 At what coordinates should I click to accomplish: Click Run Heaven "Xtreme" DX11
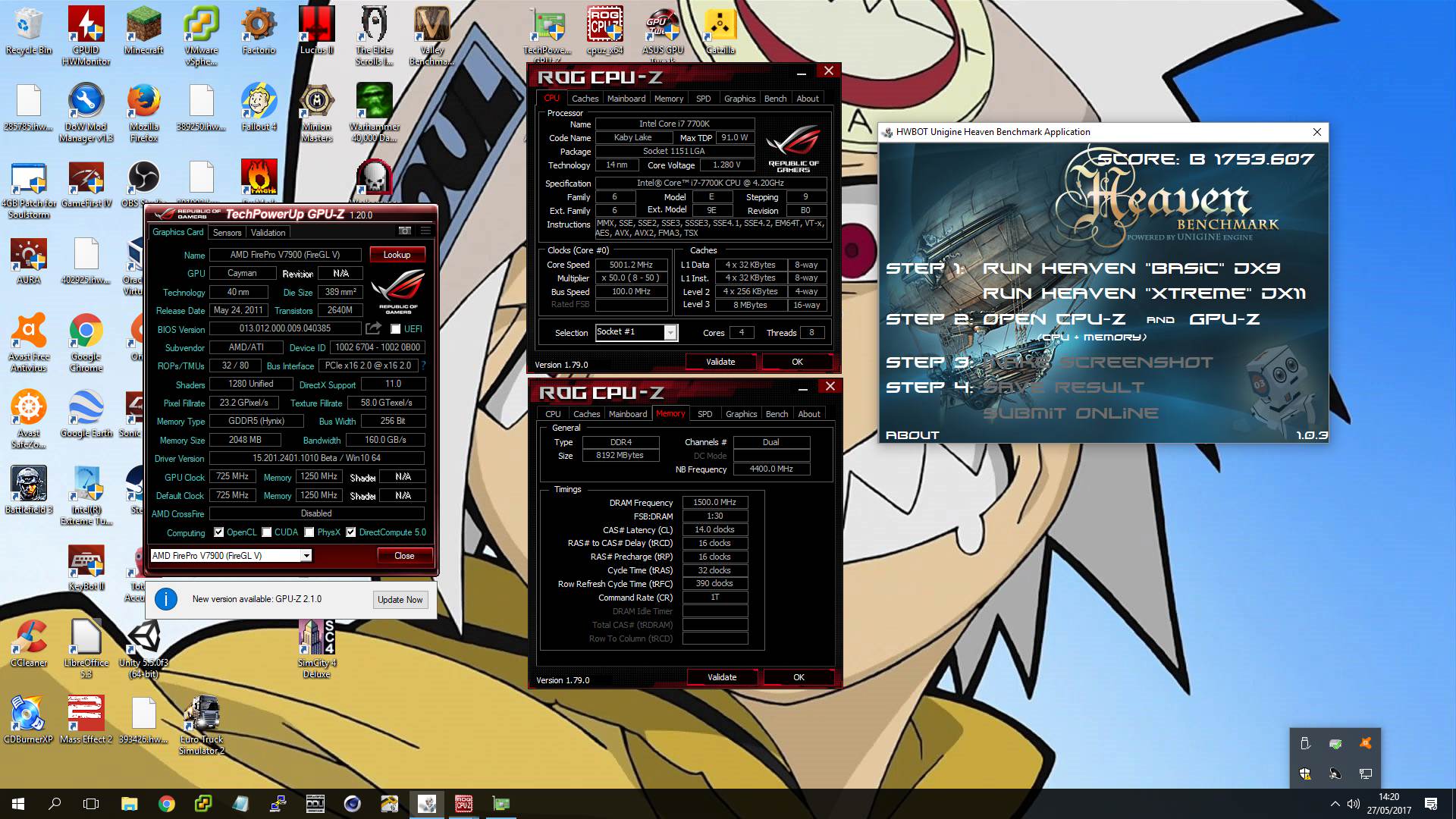coord(1144,293)
